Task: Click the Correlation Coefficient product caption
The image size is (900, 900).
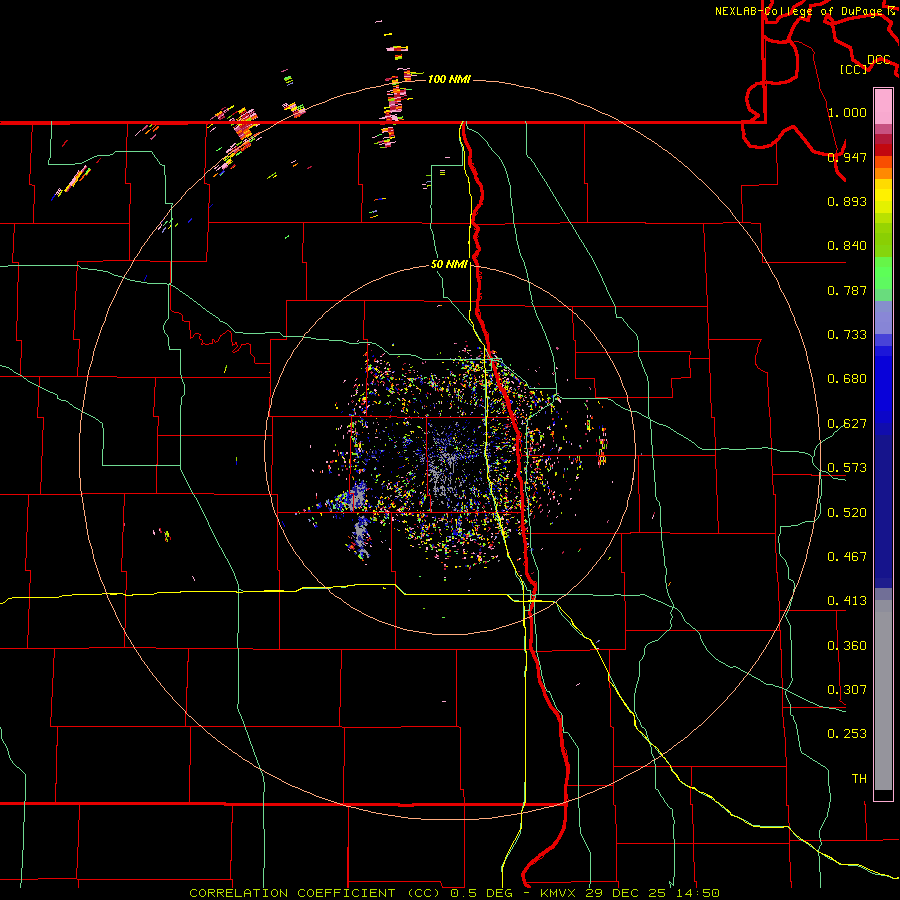Action: pyautogui.click(x=454, y=893)
